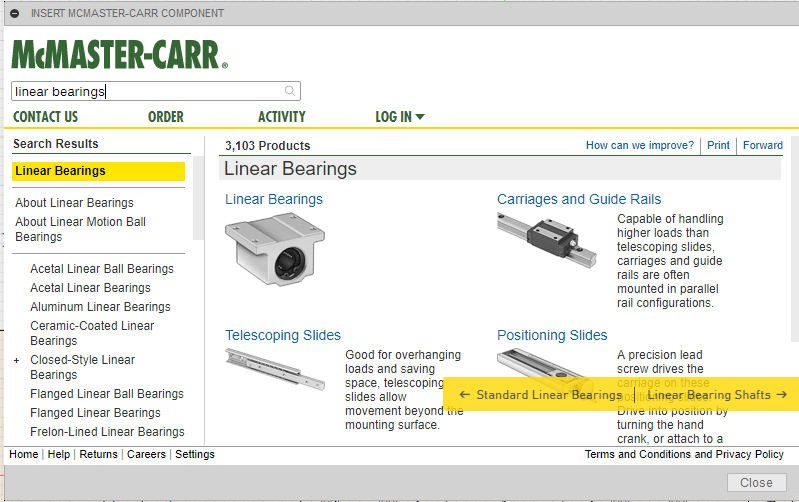The height and width of the screenshot is (502, 799).
Task: Open the Telescoping Slides product image
Action: [x=275, y=369]
